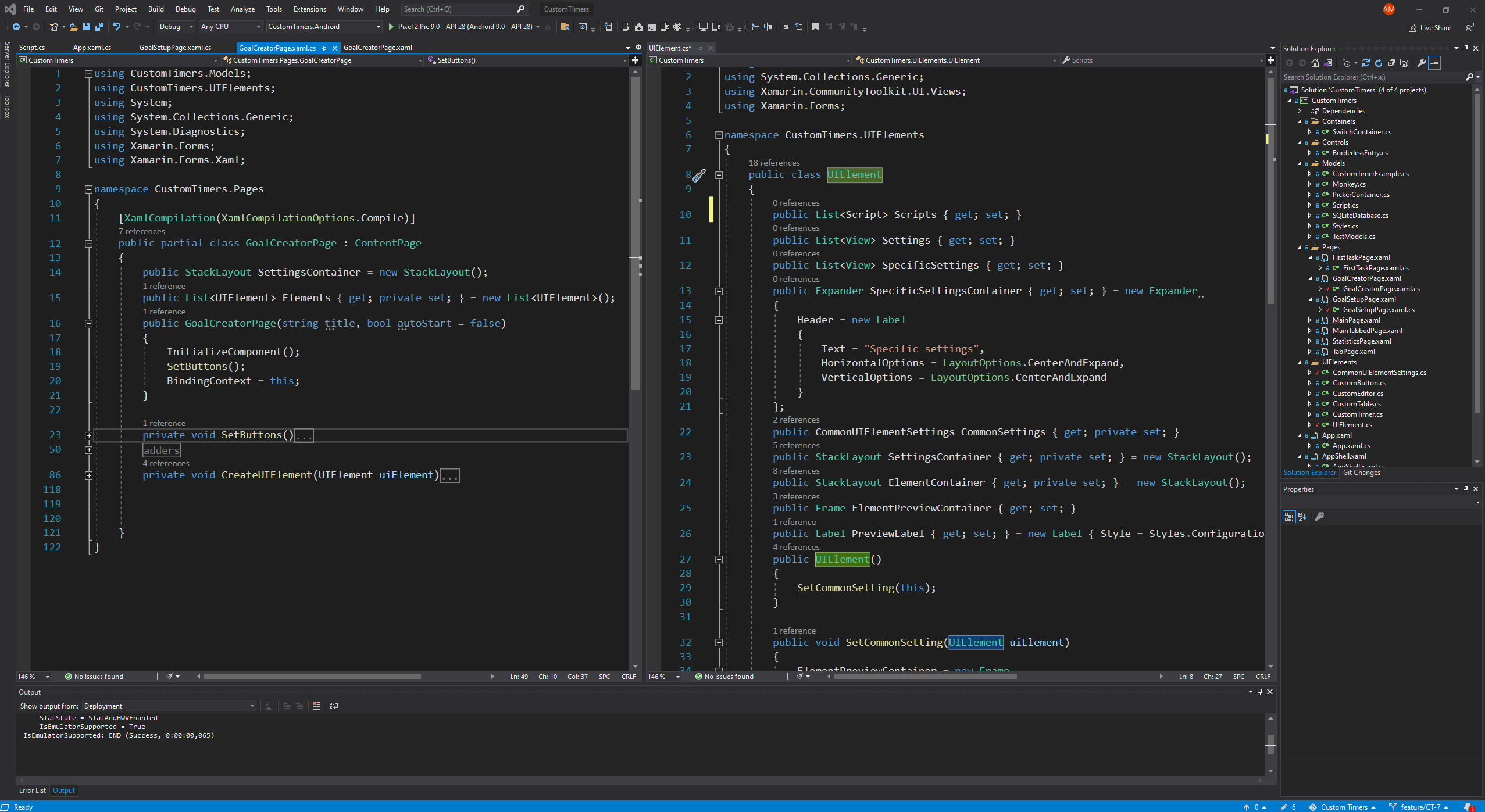This screenshot has height=812, width=1485.
Task: Open Android device manager toolbar icon
Action: [x=626, y=27]
